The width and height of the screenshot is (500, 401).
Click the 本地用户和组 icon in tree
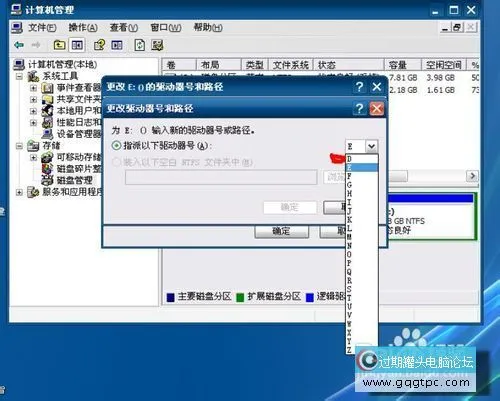point(47,111)
